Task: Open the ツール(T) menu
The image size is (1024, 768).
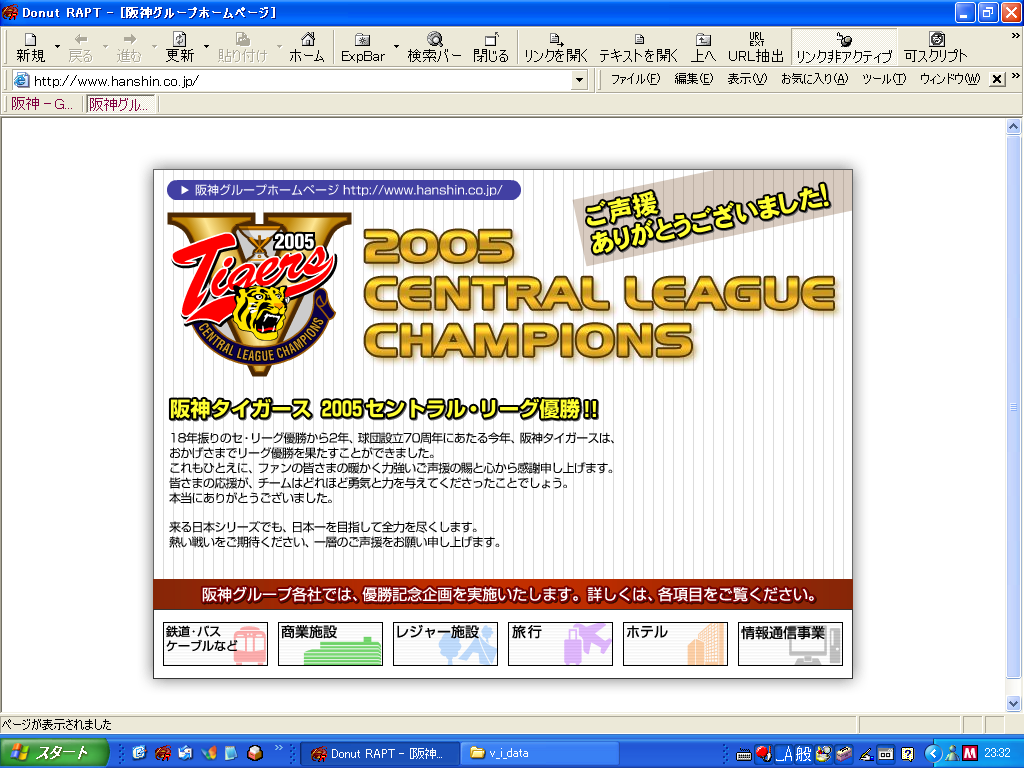Action: tap(883, 80)
